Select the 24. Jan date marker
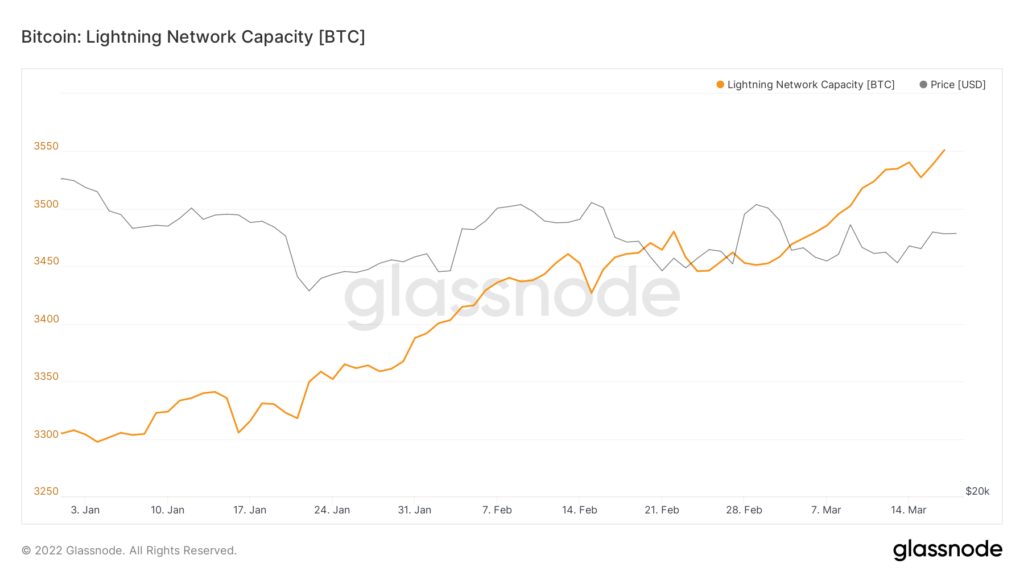Screen dimensions: 1024x576 pos(332,510)
